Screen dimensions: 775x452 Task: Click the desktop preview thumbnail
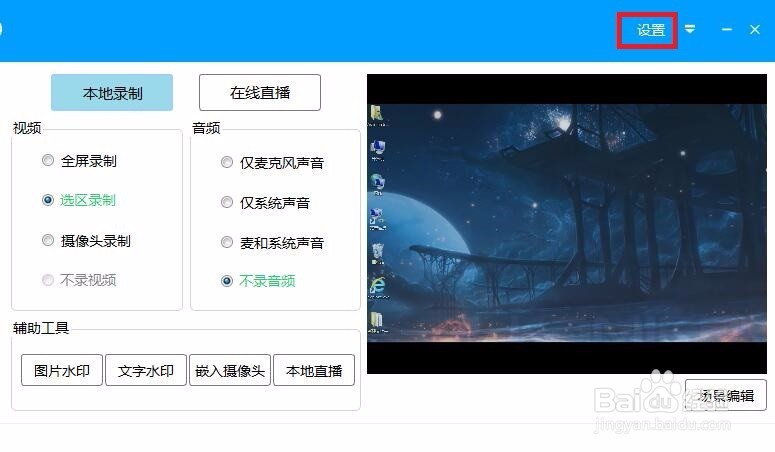[567, 224]
